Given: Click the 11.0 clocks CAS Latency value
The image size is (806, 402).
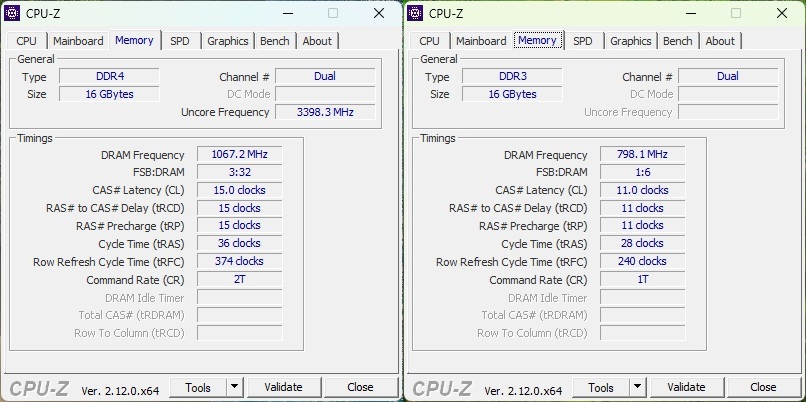Looking at the screenshot, I should (643, 190).
